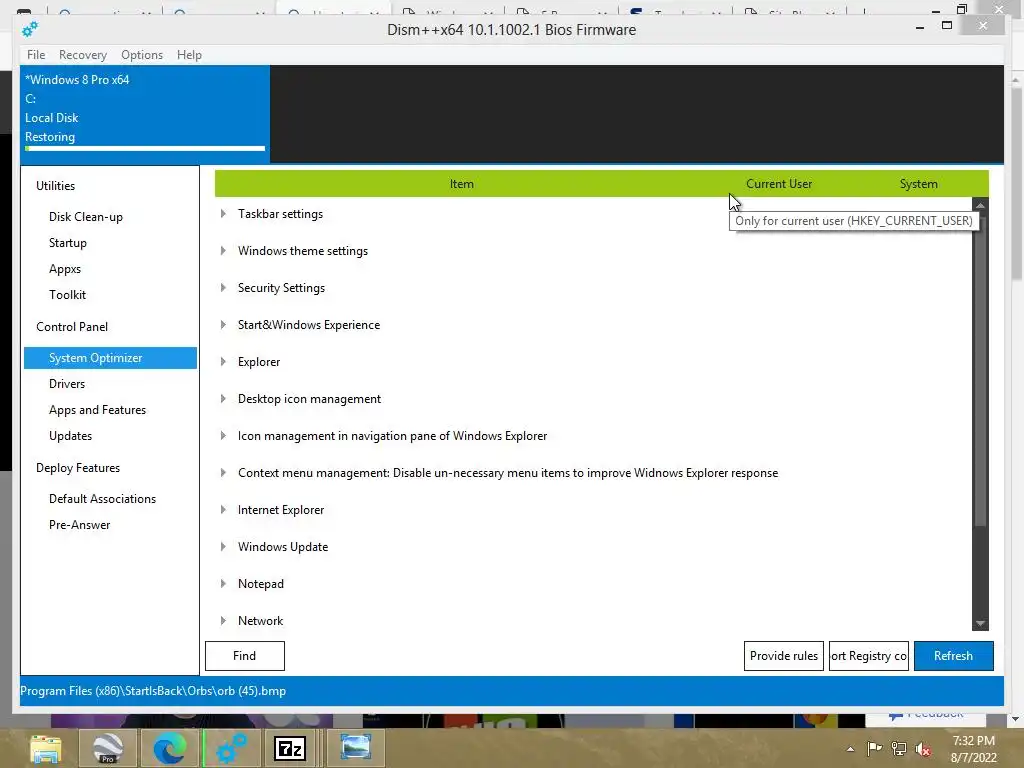The width and height of the screenshot is (1024, 768).
Task: Open Pre-Answer in sidebar
Action: [x=80, y=525]
